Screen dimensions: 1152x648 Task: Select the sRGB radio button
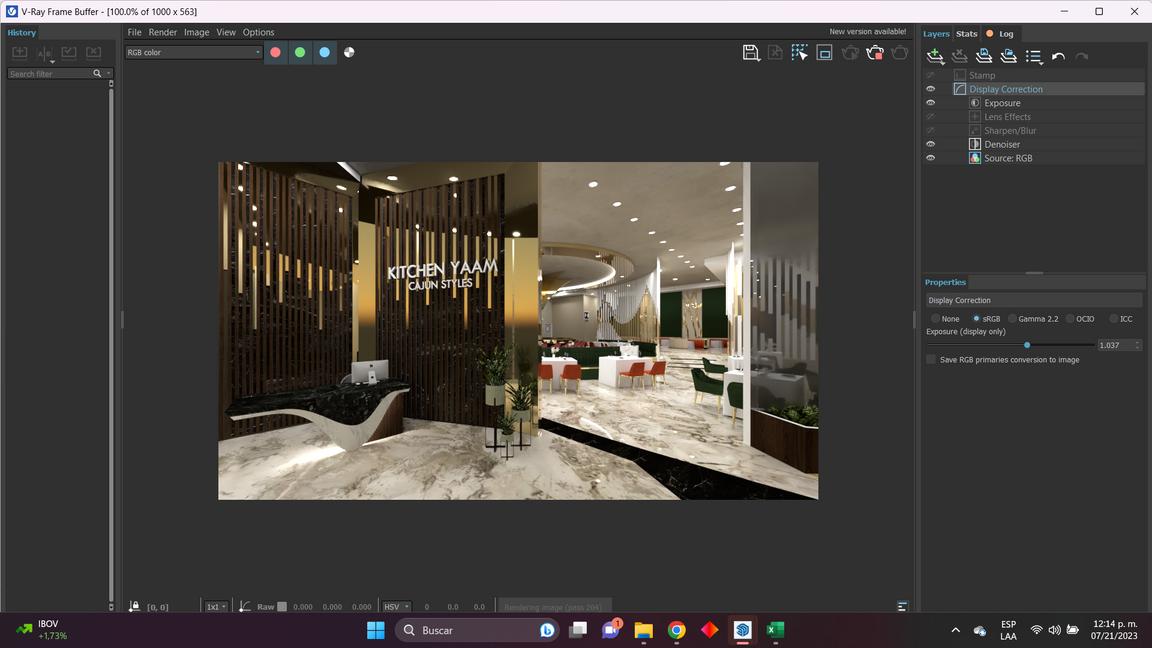coord(976,319)
